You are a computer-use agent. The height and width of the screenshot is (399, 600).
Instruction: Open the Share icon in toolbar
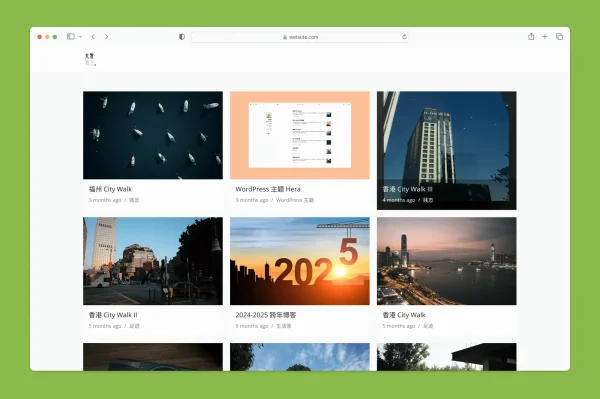[531, 37]
